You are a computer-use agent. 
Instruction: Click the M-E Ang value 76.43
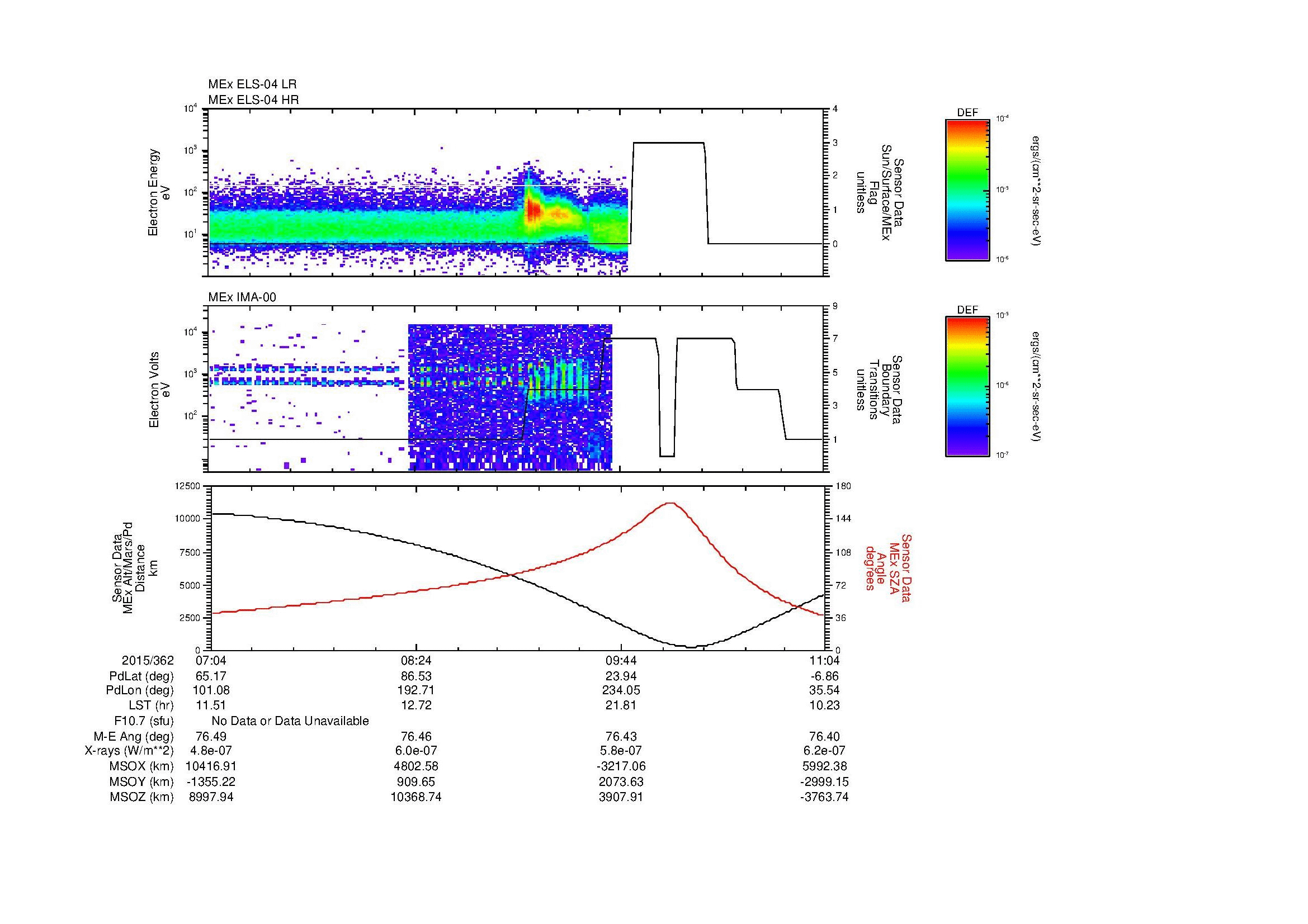[x=621, y=736]
